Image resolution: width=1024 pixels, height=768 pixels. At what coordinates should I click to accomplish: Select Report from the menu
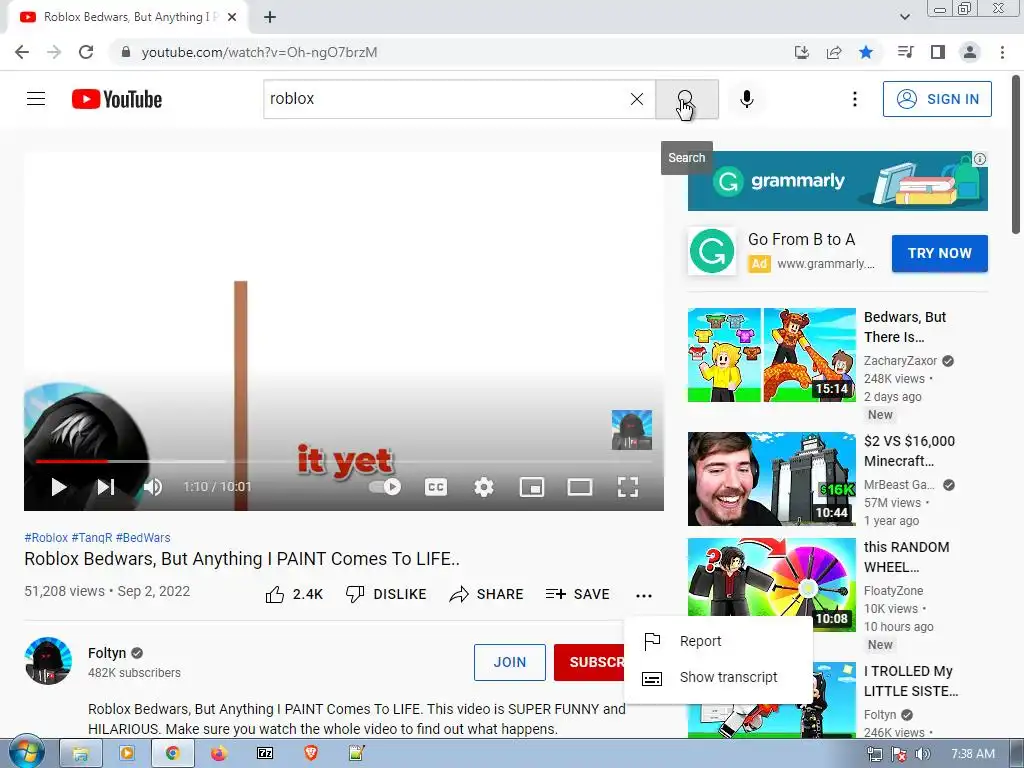(718, 641)
